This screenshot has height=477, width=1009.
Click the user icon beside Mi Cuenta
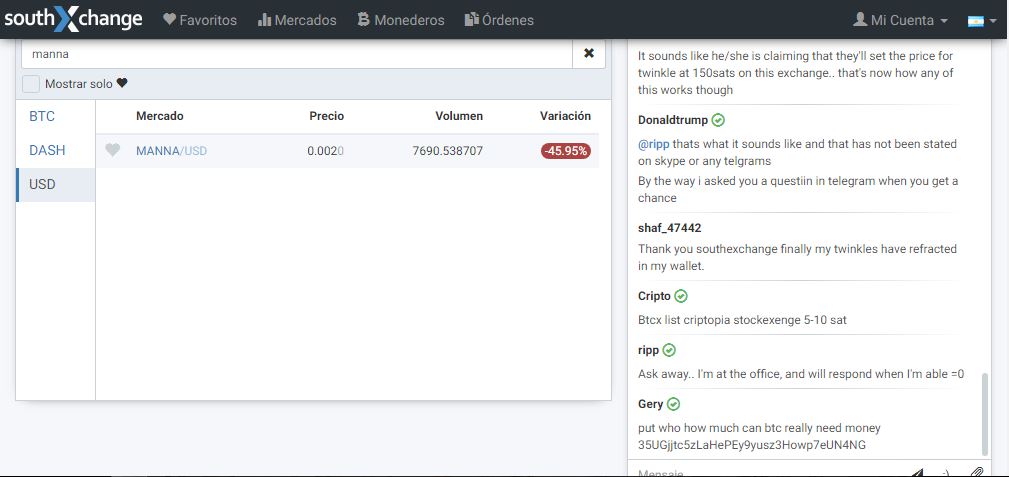pyautogui.click(x=860, y=19)
